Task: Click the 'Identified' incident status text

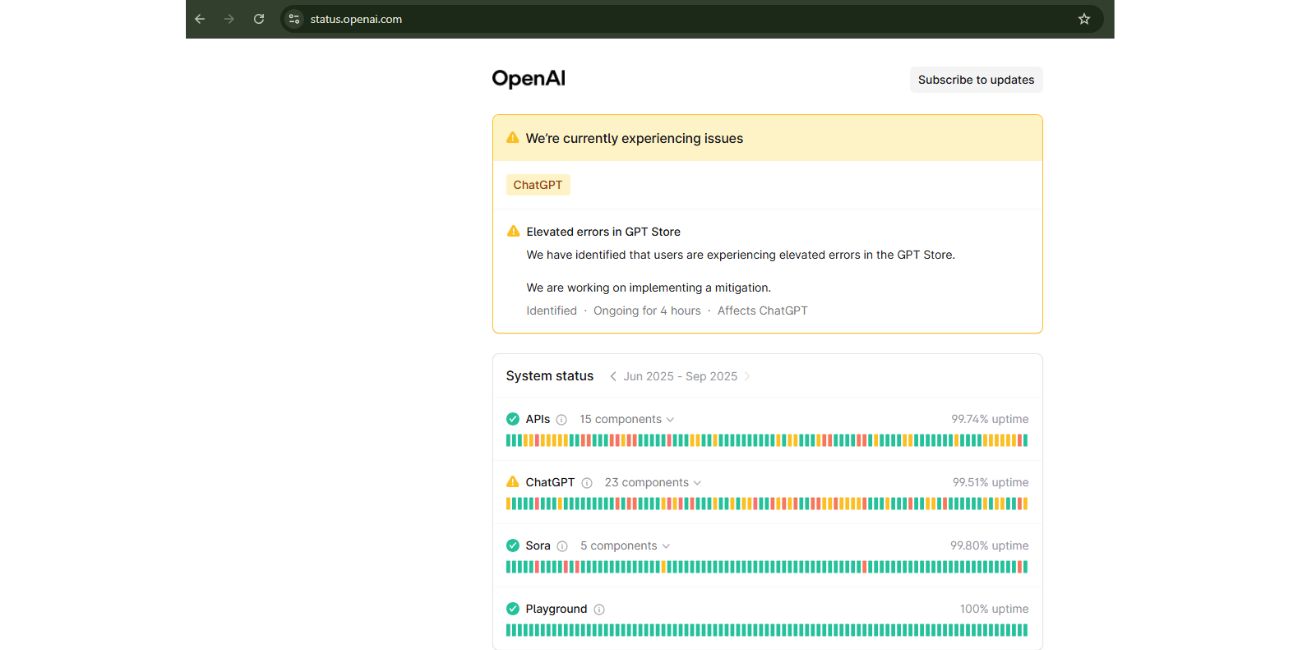Action: [552, 311]
